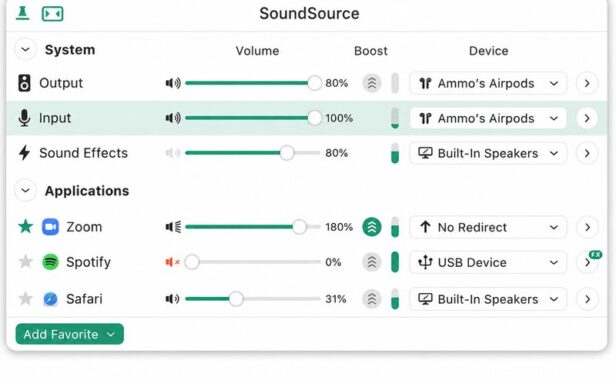Disable the active Boost for Zoom
Image resolution: width=616 pixels, height=380 pixels.
(372, 227)
